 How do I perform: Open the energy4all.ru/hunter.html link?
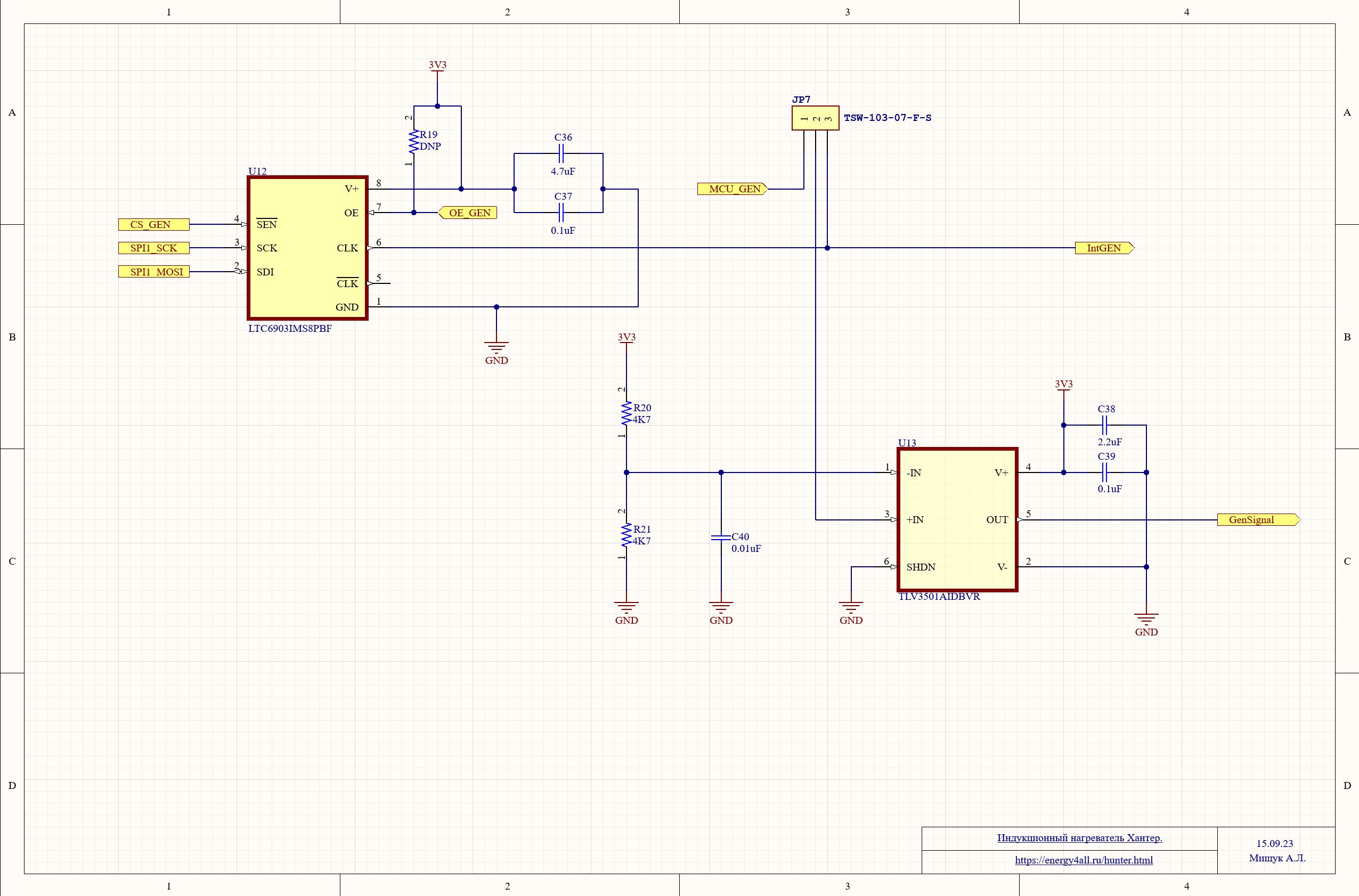[x=1084, y=860]
